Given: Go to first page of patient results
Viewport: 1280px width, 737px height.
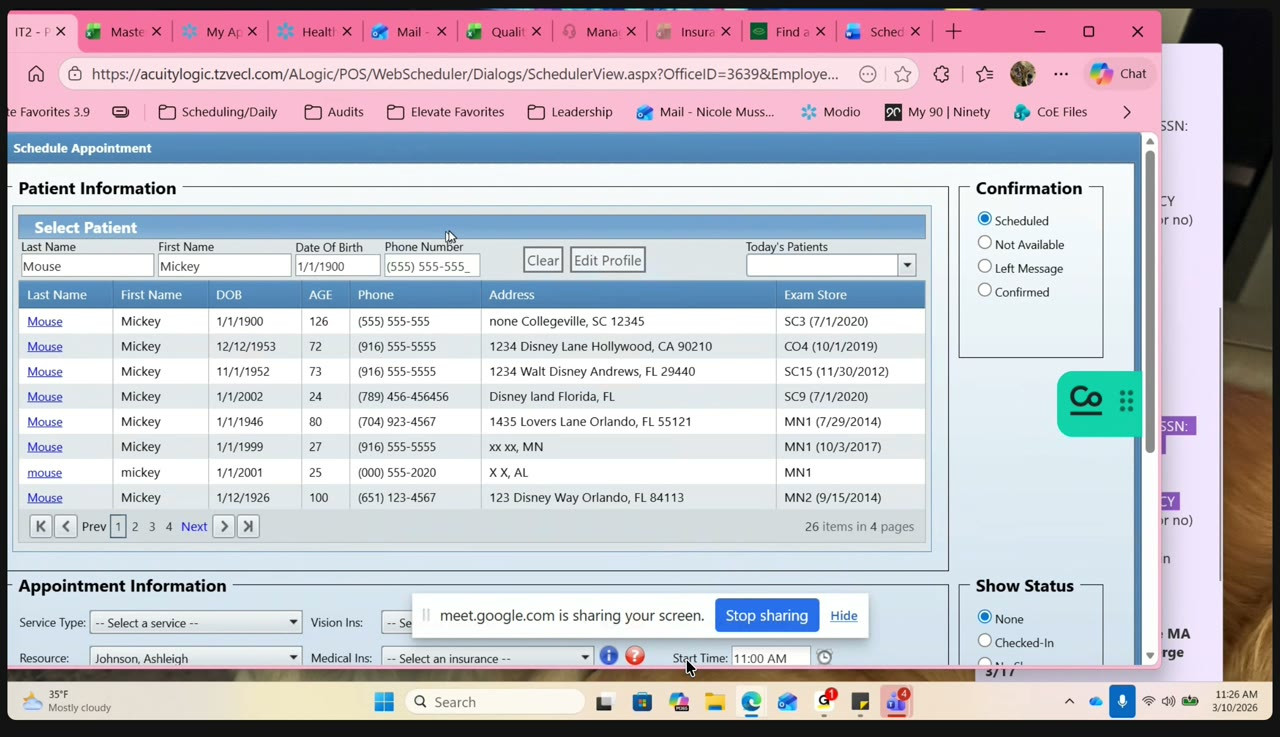Looking at the screenshot, I should pyautogui.click(x=40, y=526).
